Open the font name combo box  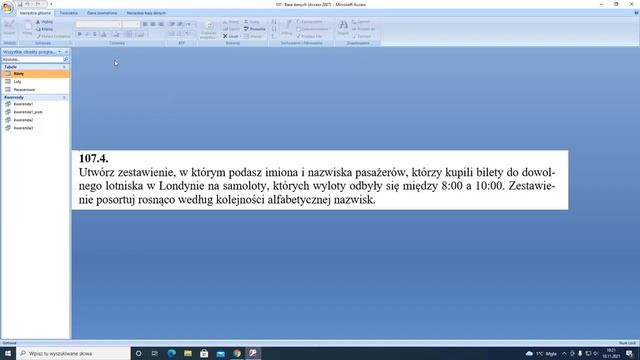(99, 24)
